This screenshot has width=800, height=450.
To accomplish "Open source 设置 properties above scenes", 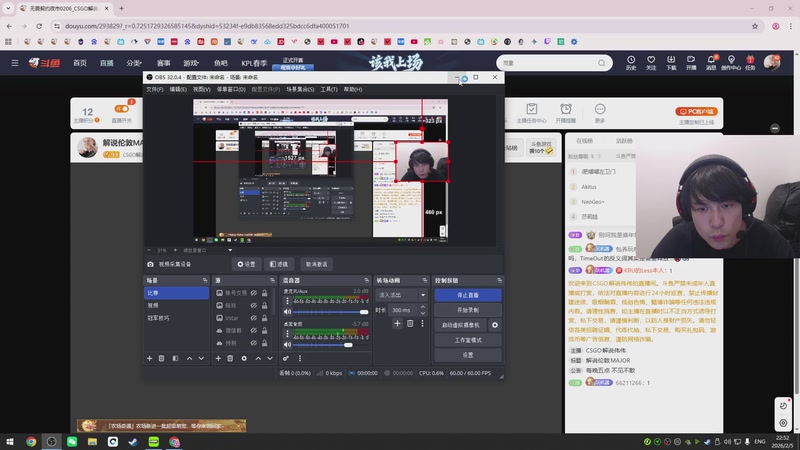I will pyautogui.click(x=246, y=264).
